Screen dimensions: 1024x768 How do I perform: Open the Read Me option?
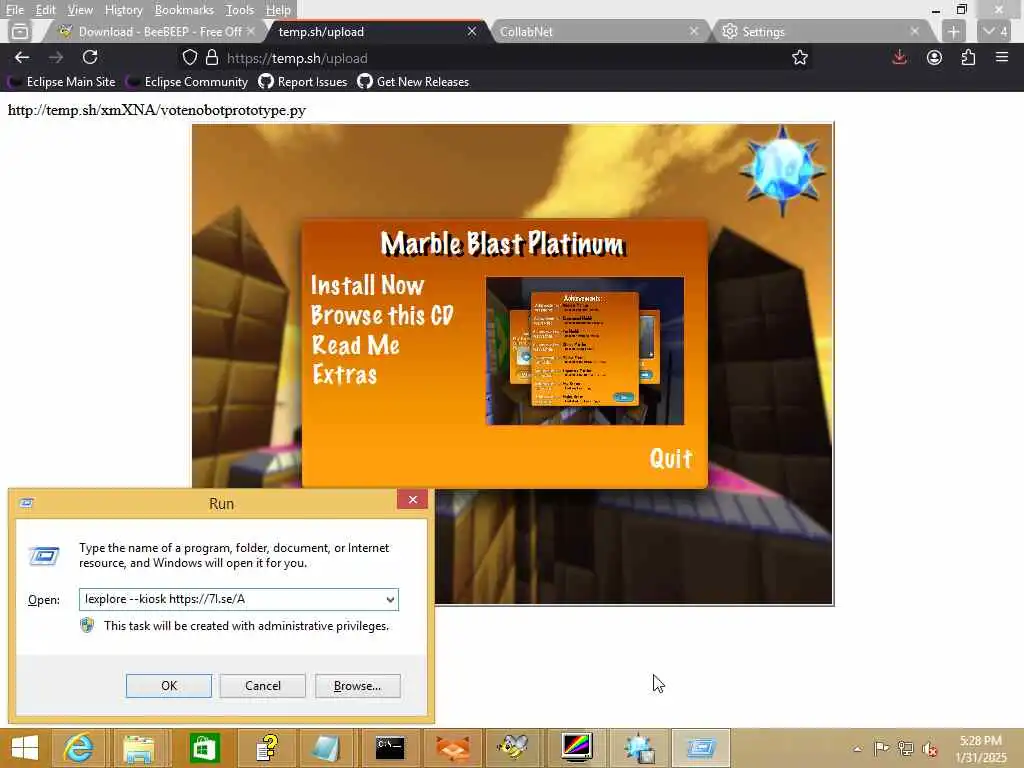coord(355,345)
